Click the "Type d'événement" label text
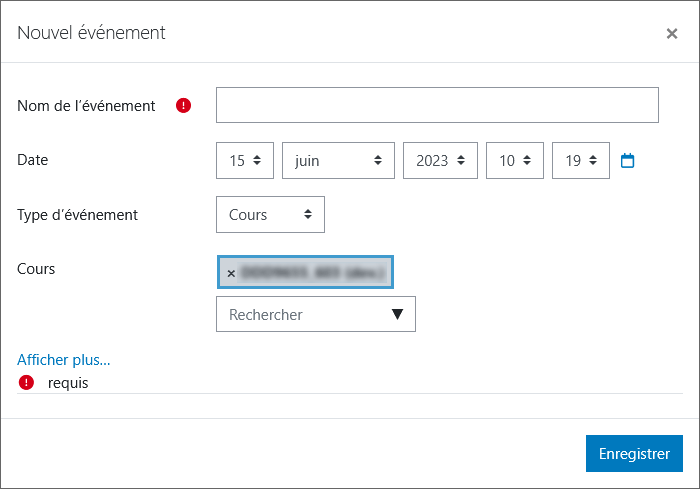700x489 pixels. coord(78,214)
